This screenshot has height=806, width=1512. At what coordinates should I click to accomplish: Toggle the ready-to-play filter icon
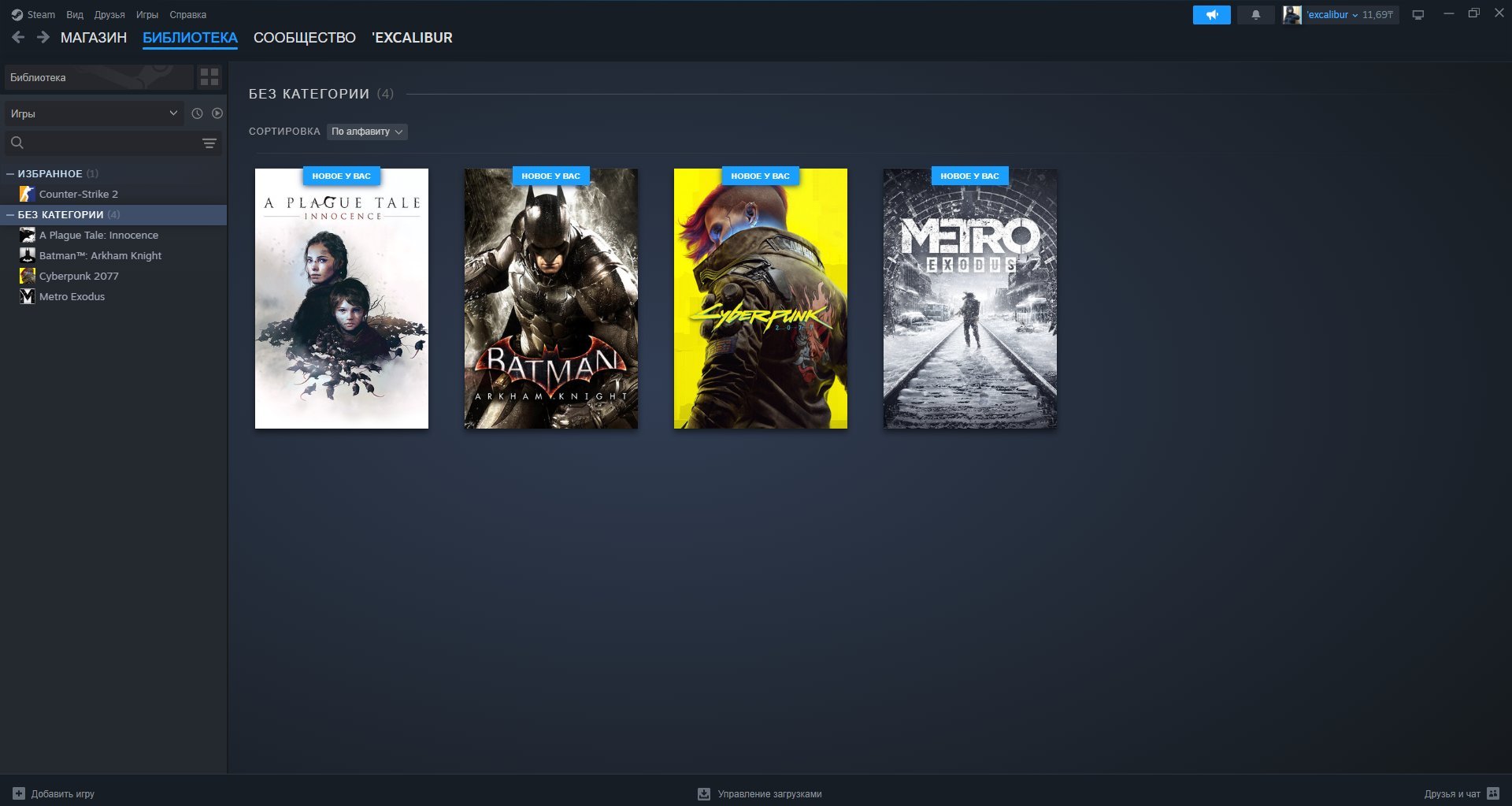coord(217,113)
